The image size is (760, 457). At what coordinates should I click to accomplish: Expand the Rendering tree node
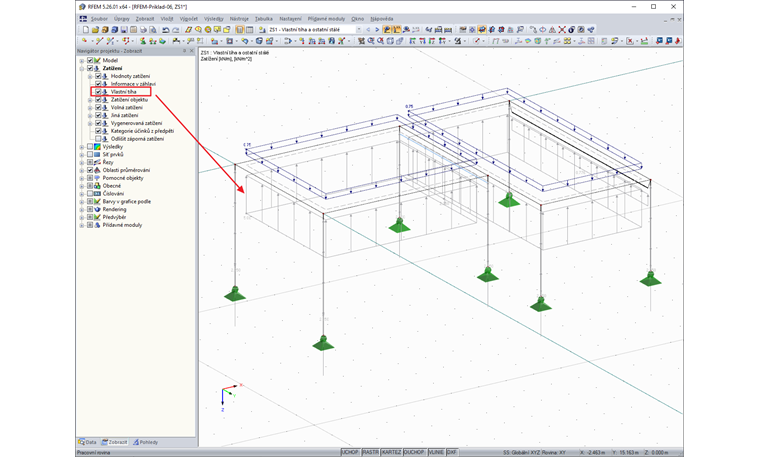(x=82, y=209)
